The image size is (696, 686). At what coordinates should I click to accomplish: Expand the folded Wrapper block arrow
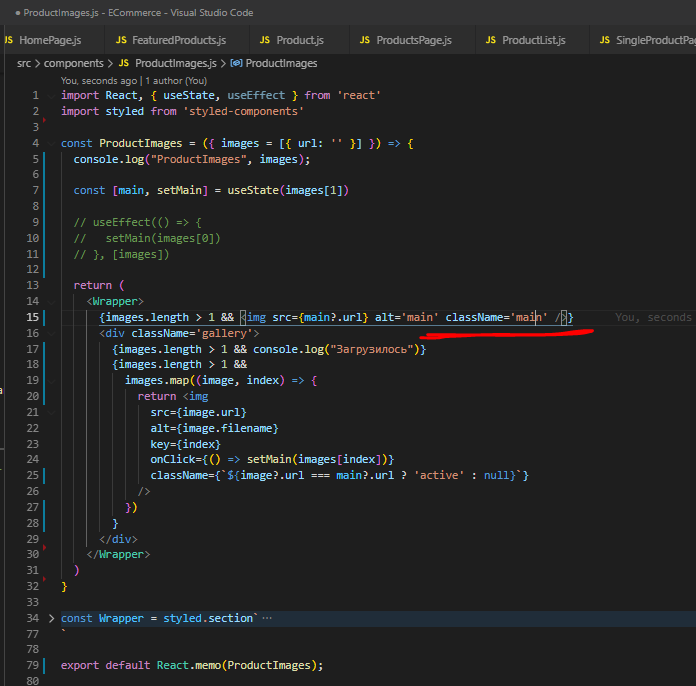tap(51, 618)
